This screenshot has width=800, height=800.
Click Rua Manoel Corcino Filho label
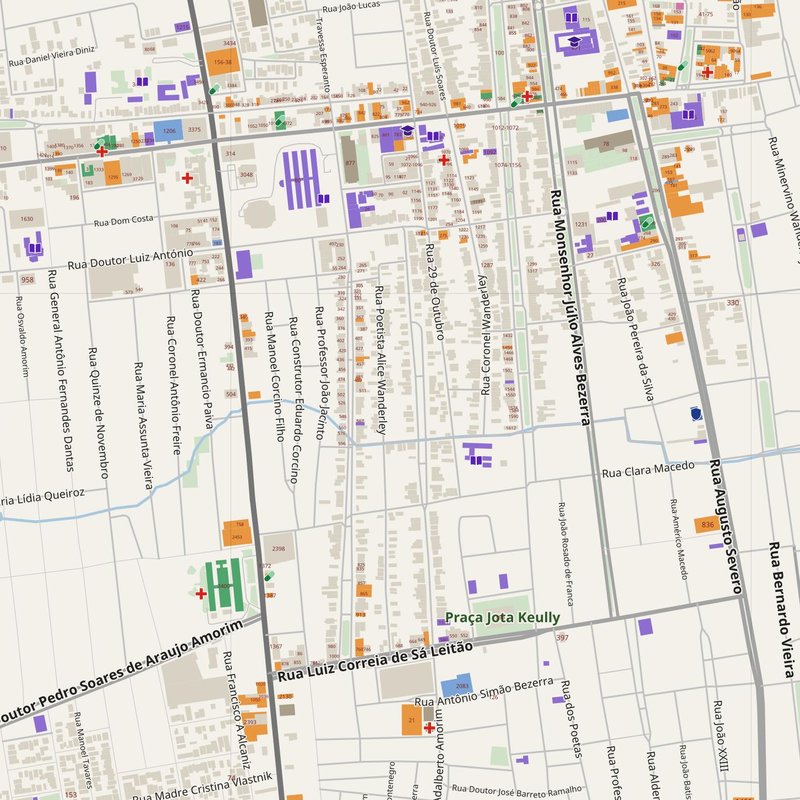tap(274, 376)
